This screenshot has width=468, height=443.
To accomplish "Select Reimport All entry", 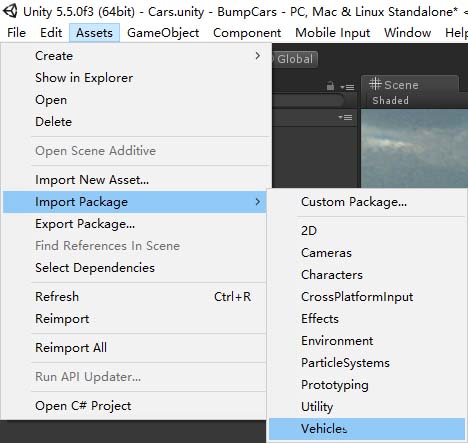I will (134, 348).
